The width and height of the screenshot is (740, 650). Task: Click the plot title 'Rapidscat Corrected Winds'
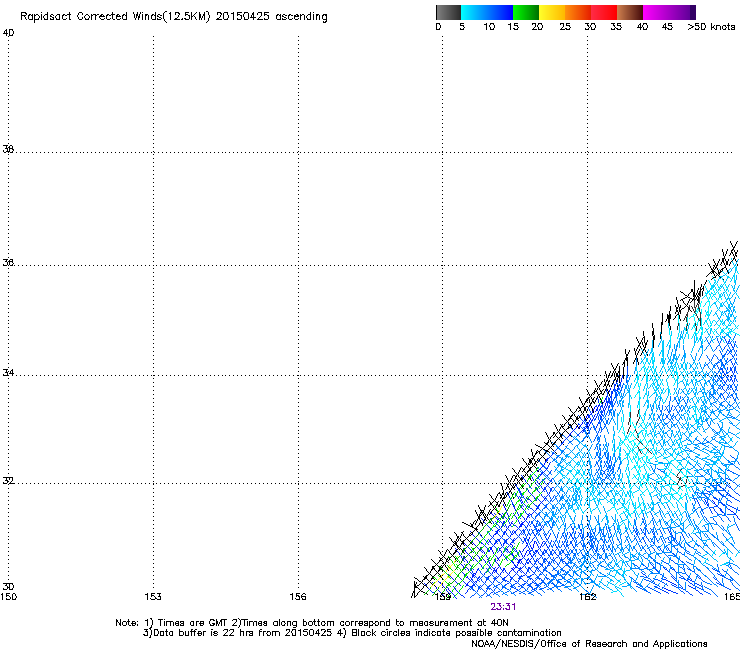click(174, 17)
